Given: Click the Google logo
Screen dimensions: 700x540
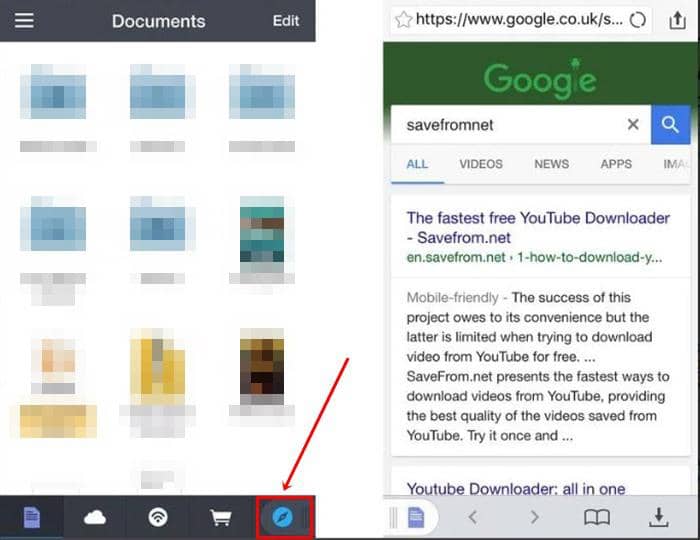Looking at the screenshot, I should (540, 79).
